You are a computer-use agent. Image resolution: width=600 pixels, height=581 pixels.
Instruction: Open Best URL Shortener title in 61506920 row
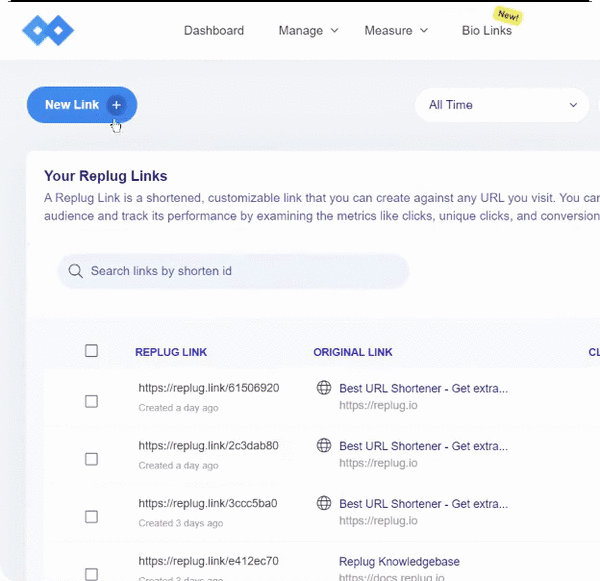pos(424,388)
